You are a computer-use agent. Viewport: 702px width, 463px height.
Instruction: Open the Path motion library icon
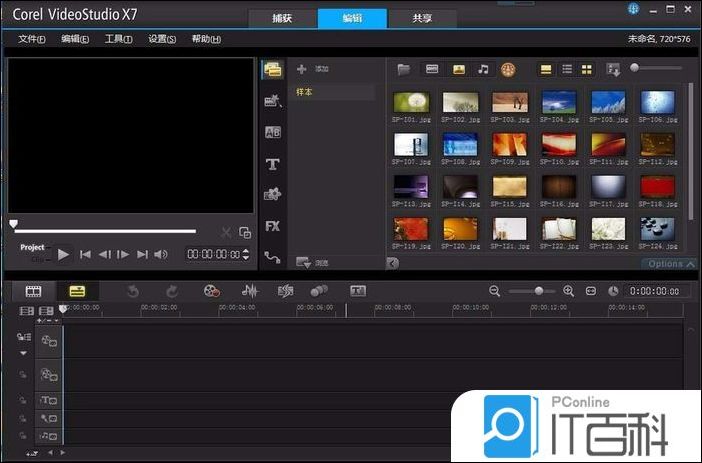tap(272, 257)
